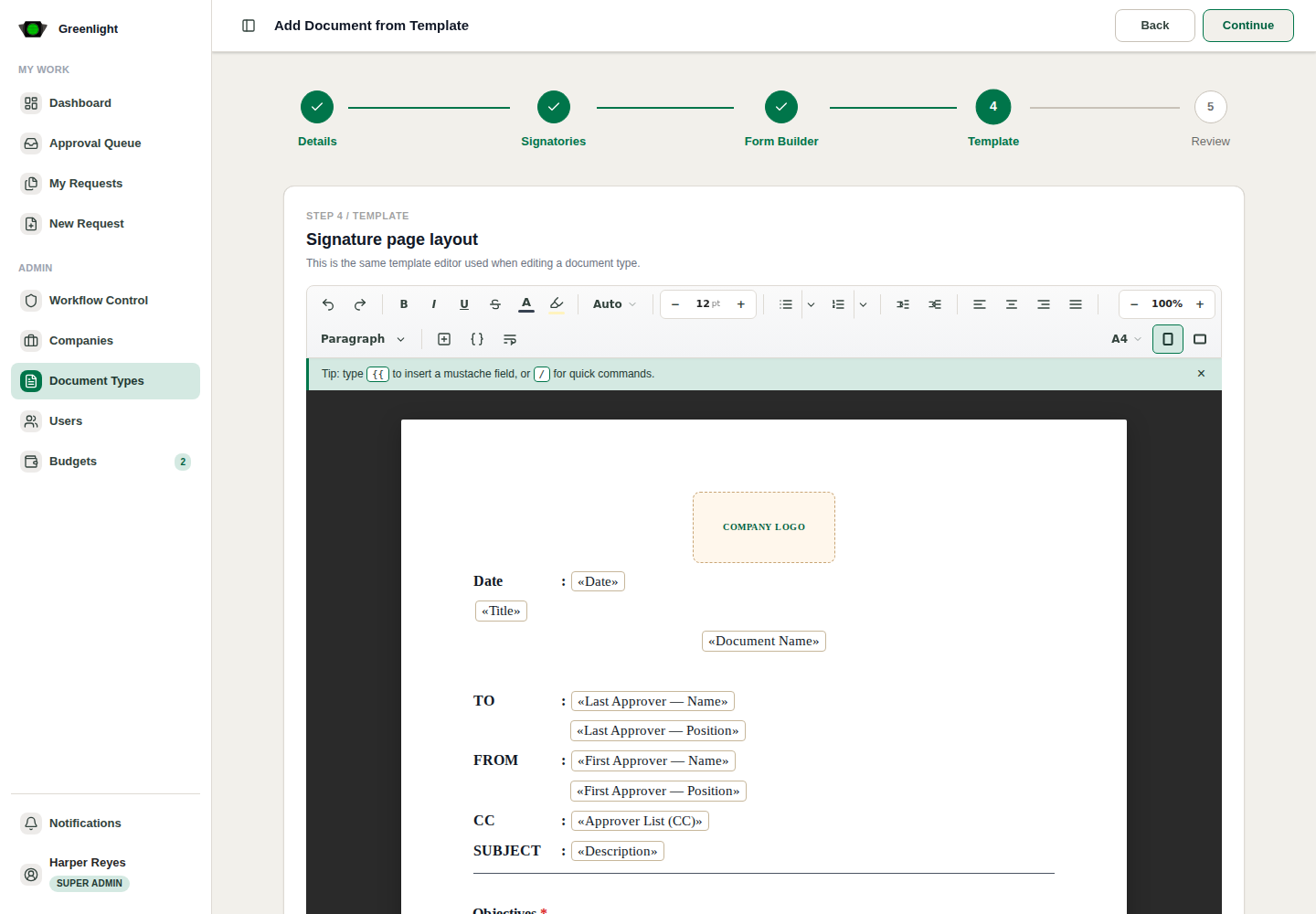Toggle underline formatting
1316x914 pixels.
(x=464, y=304)
